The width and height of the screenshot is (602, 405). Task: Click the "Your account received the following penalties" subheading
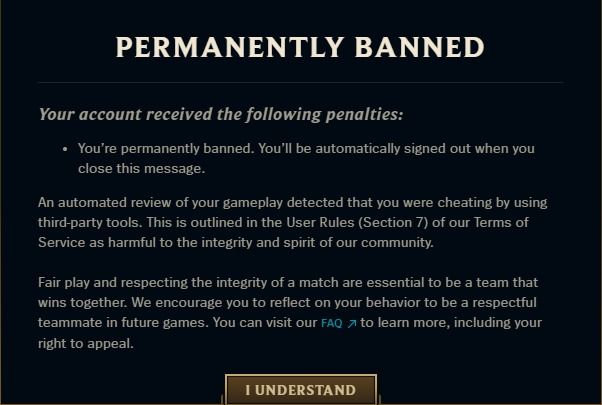click(220, 114)
